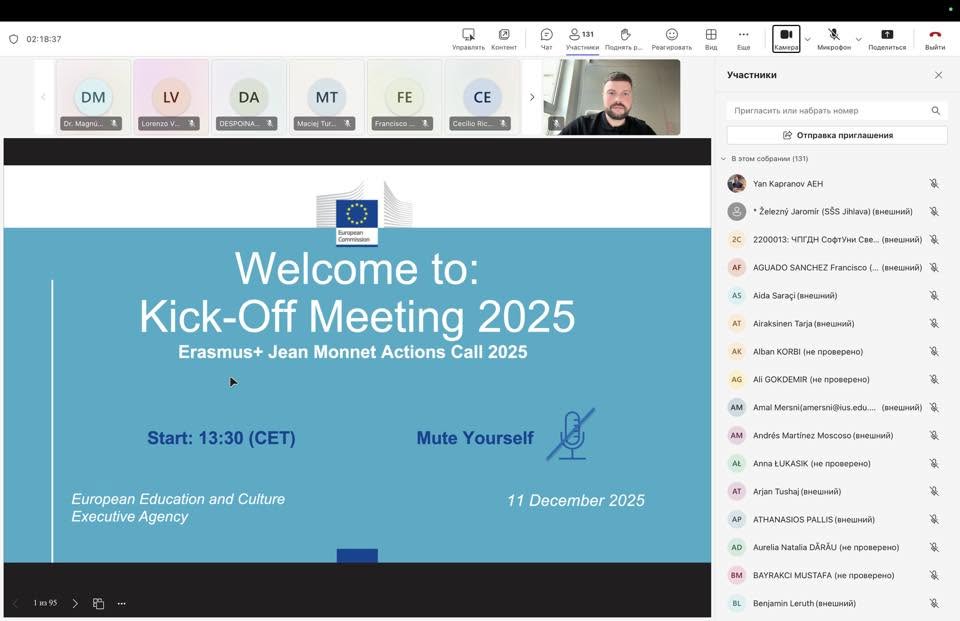Click the shield security icon near timer
Viewport: 960px width, 621px height.
(x=13, y=39)
